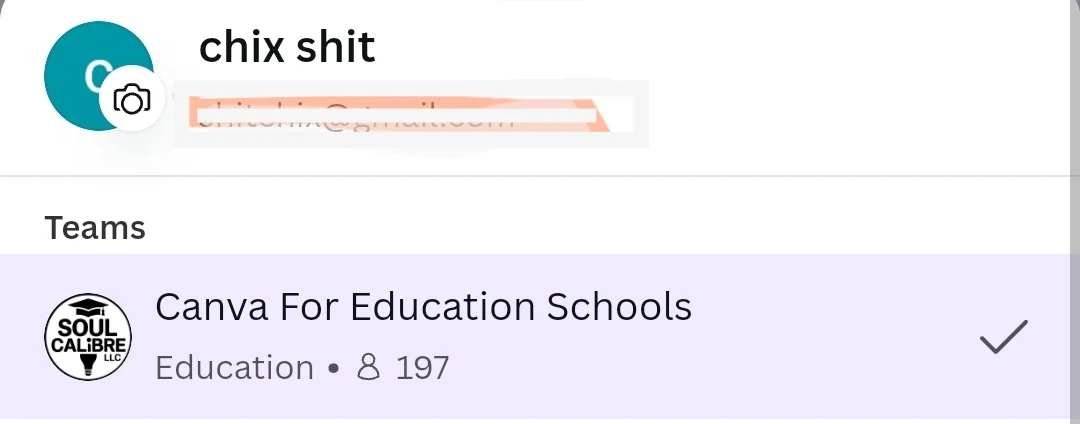Click the checkmark on the selected team
1080x424 pixels.
tap(1004, 337)
